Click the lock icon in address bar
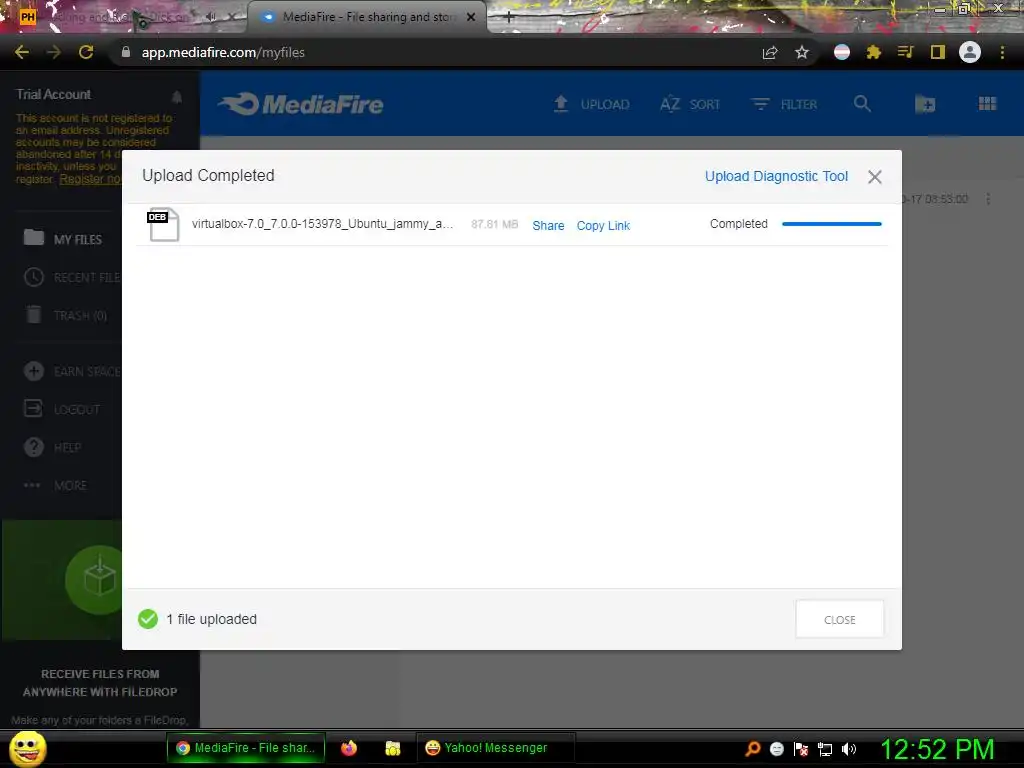 pyautogui.click(x=126, y=52)
